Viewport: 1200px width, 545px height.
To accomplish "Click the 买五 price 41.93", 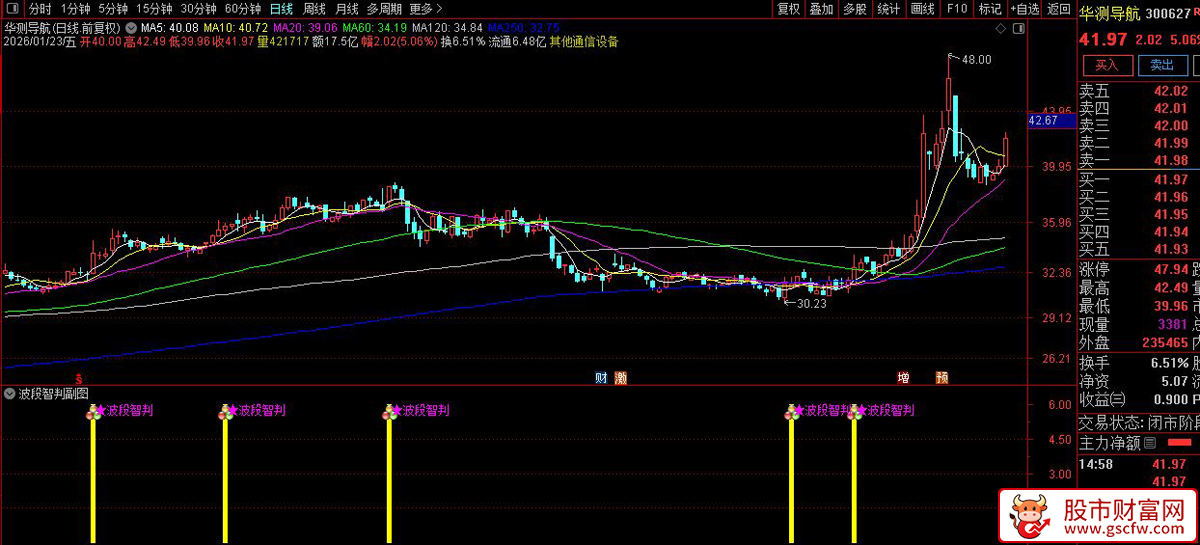I will 1171,249.
